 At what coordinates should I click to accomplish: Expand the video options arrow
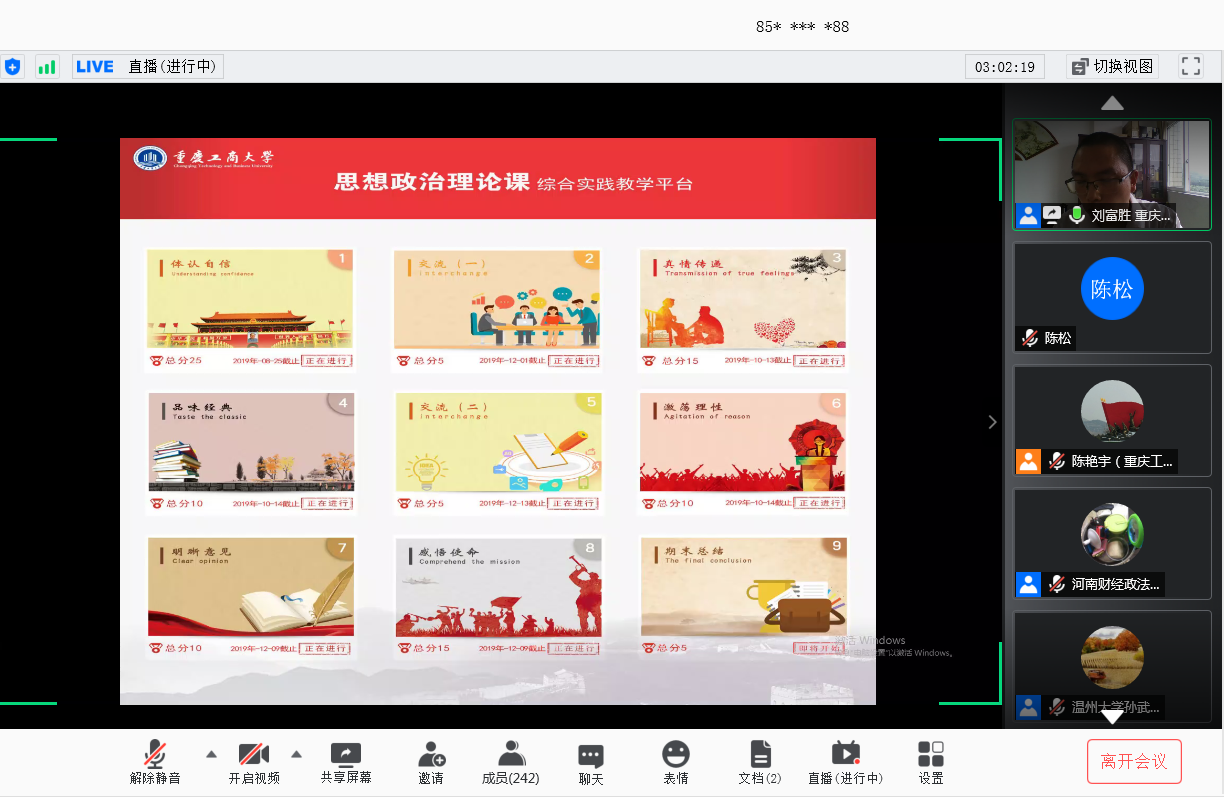point(296,753)
